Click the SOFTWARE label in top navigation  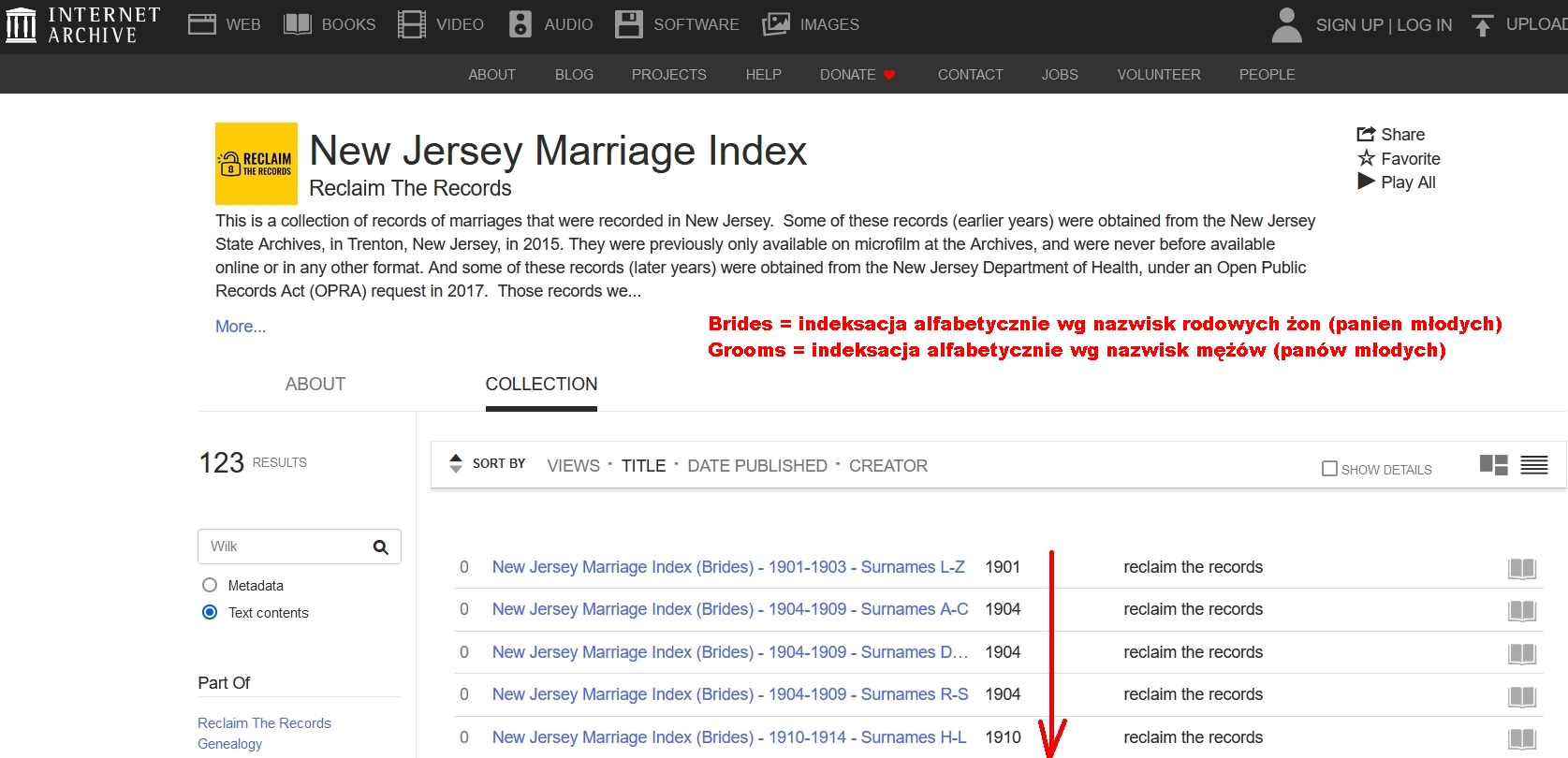point(696,24)
